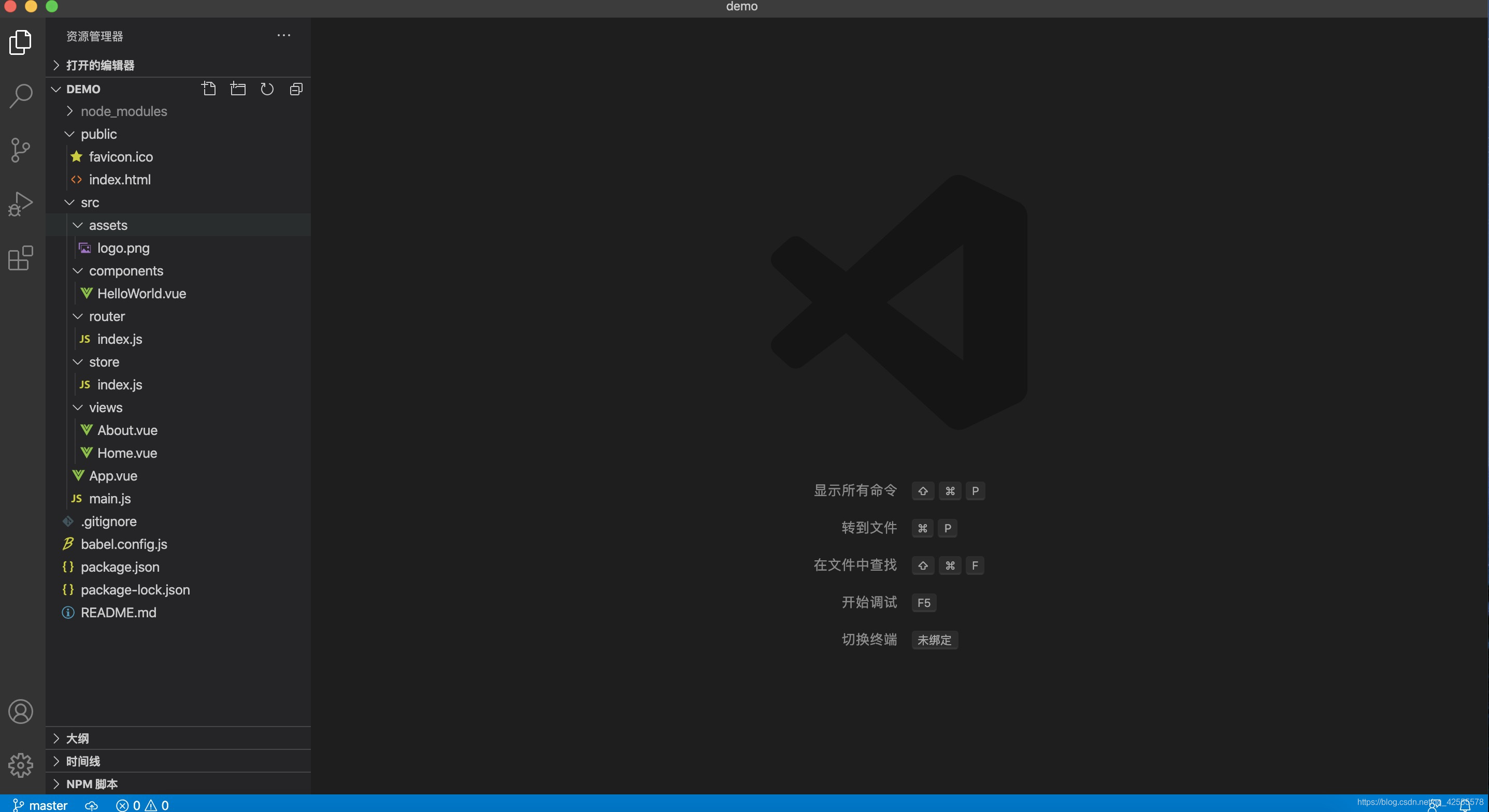Refresh the explorer with the refresh icon
The width and height of the screenshot is (1489, 812).
click(x=267, y=89)
